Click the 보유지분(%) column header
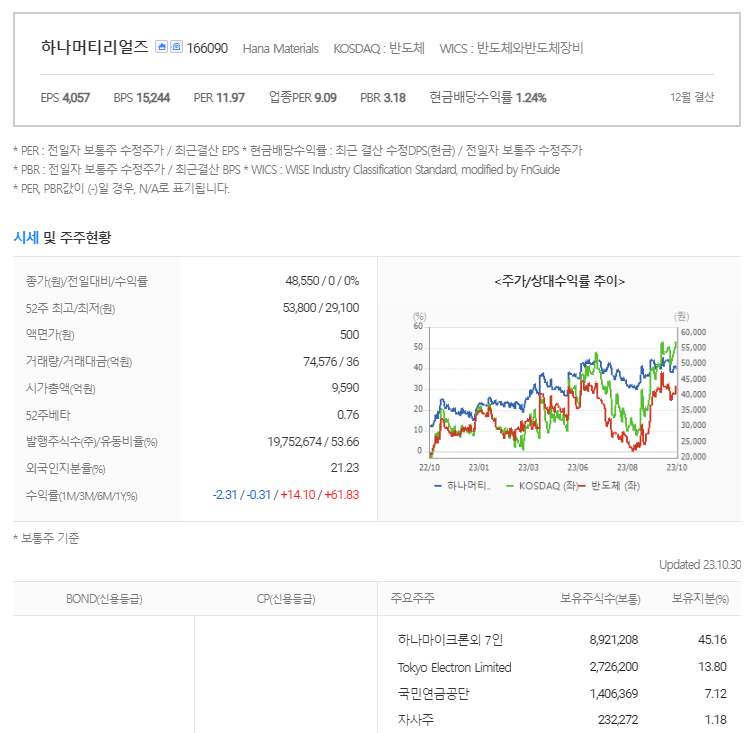The width and height of the screenshot is (745, 733). pos(700,598)
